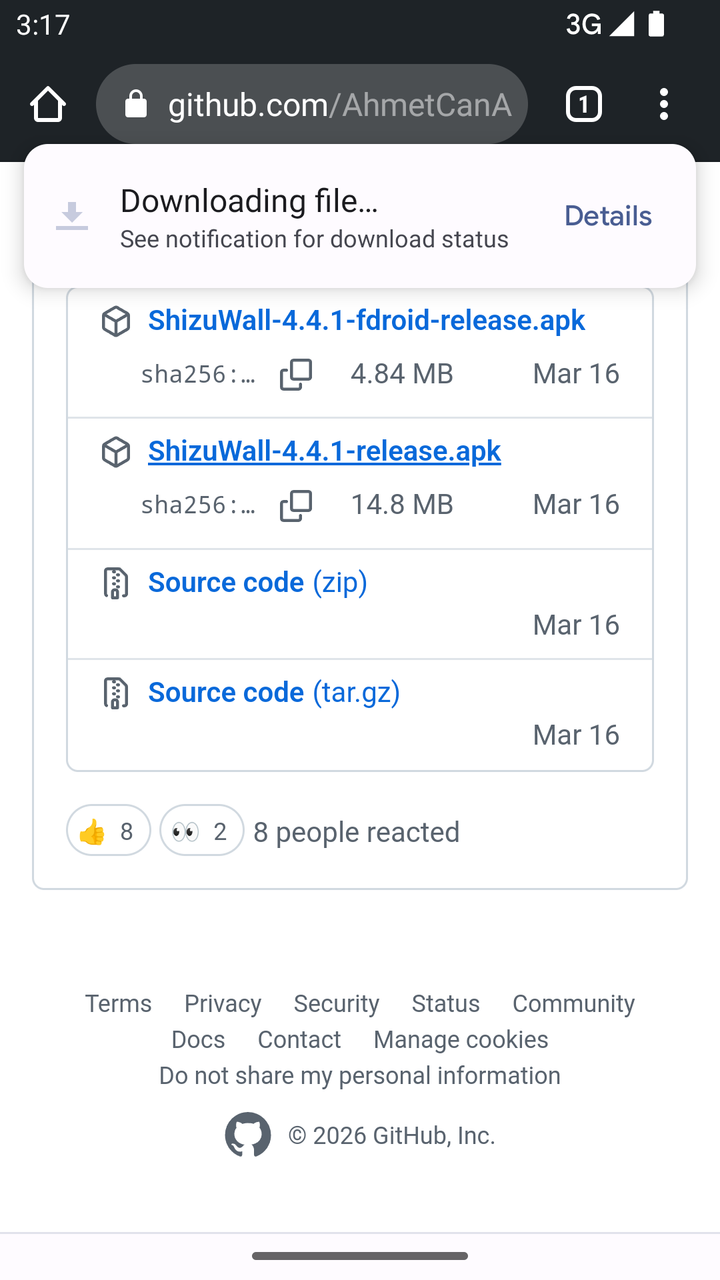Tap the Chrome home icon

[x=48, y=104]
